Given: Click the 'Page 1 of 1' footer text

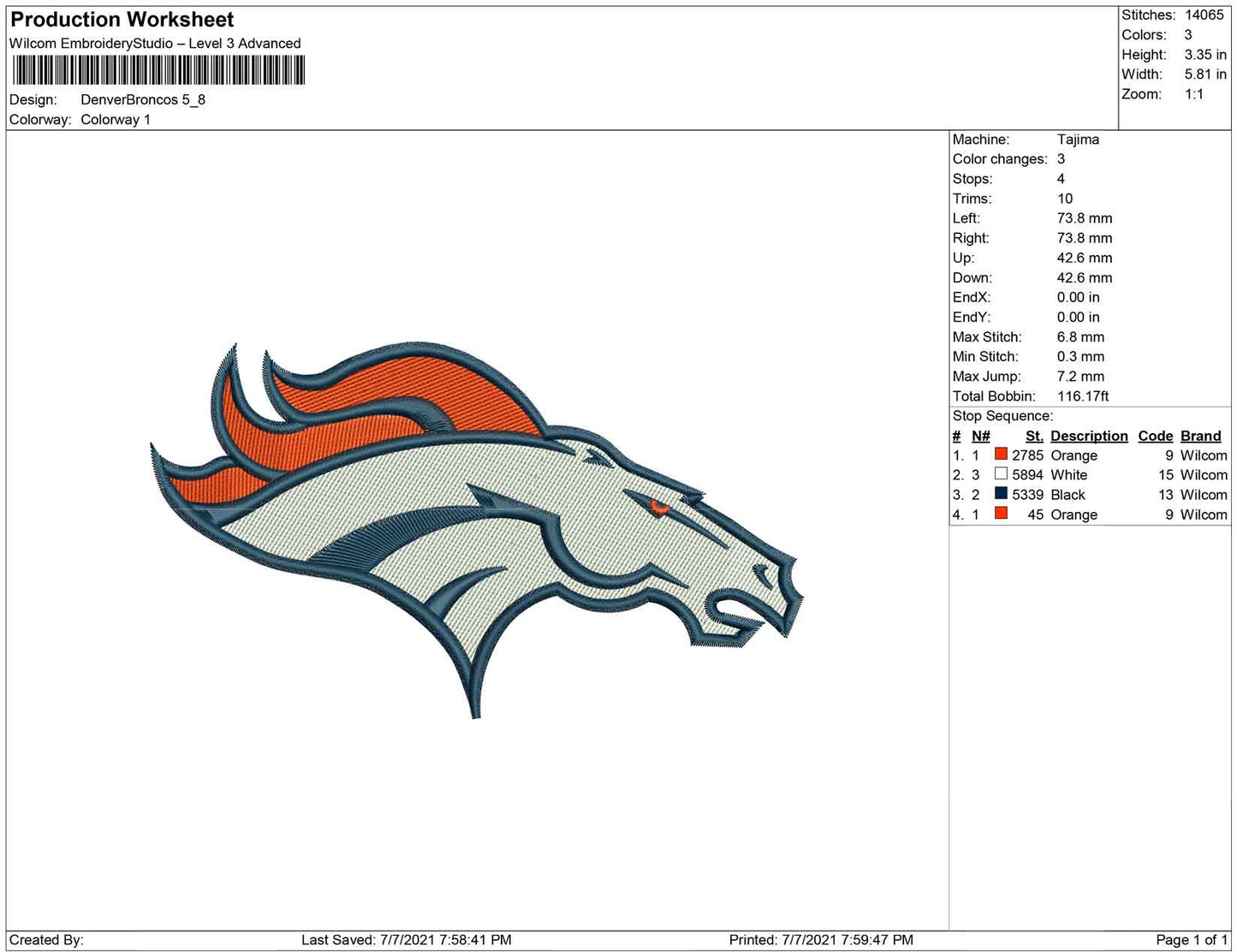Looking at the screenshot, I should point(1192,939).
